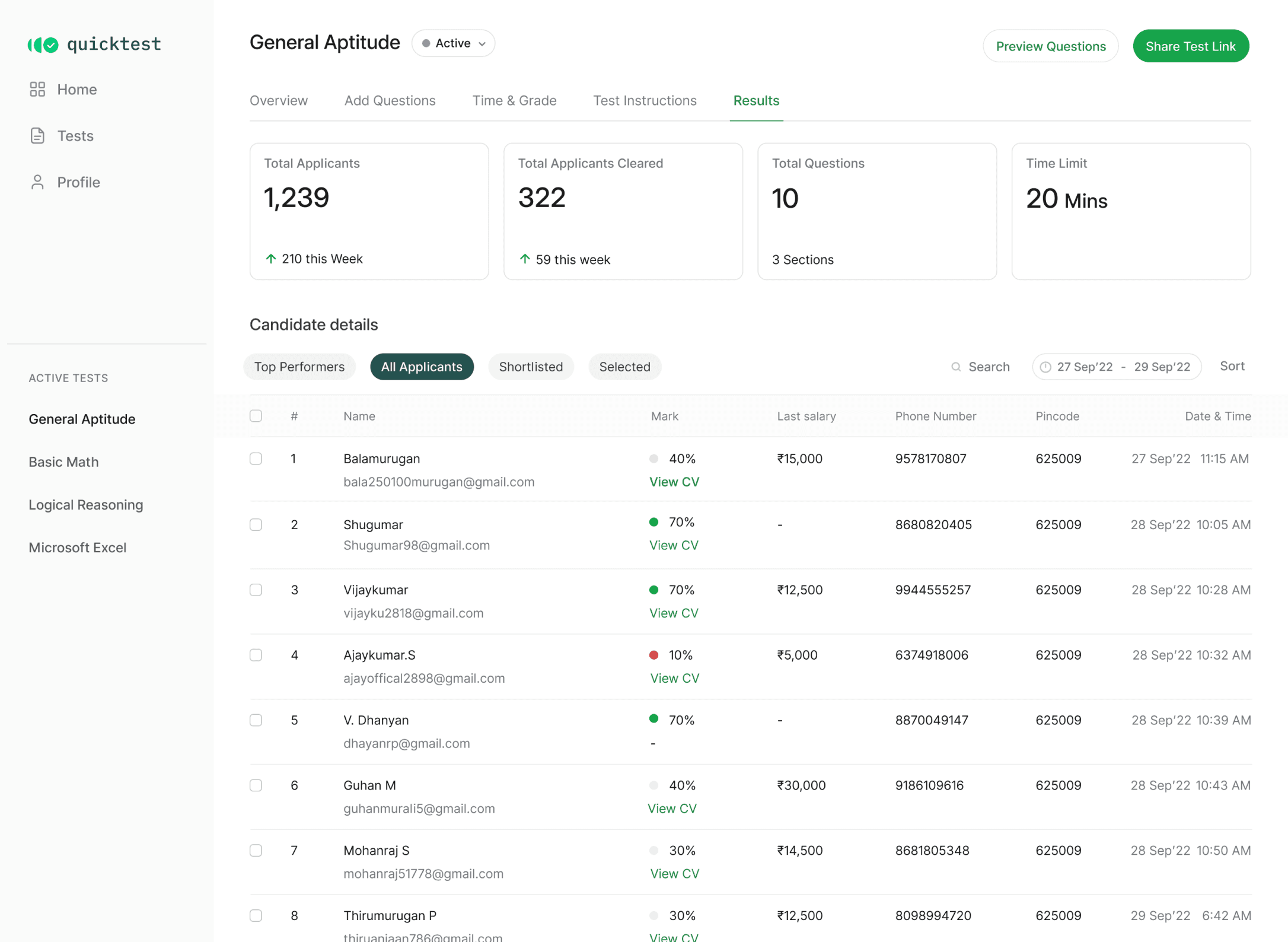The image size is (1288, 942).
Task: Click green status dot for Shugumar's mark
Action: tap(653, 522)
